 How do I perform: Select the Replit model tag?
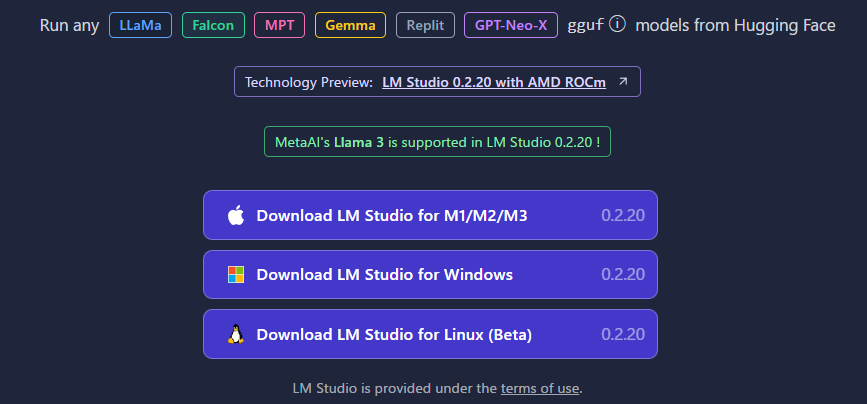(426, 25)
